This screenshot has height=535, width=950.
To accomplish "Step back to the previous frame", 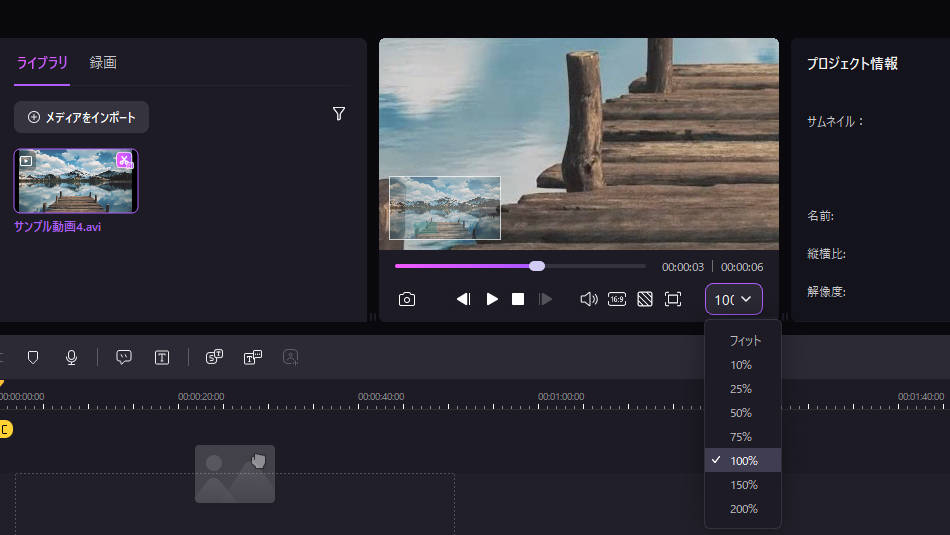I will click(x=463, y=299).
